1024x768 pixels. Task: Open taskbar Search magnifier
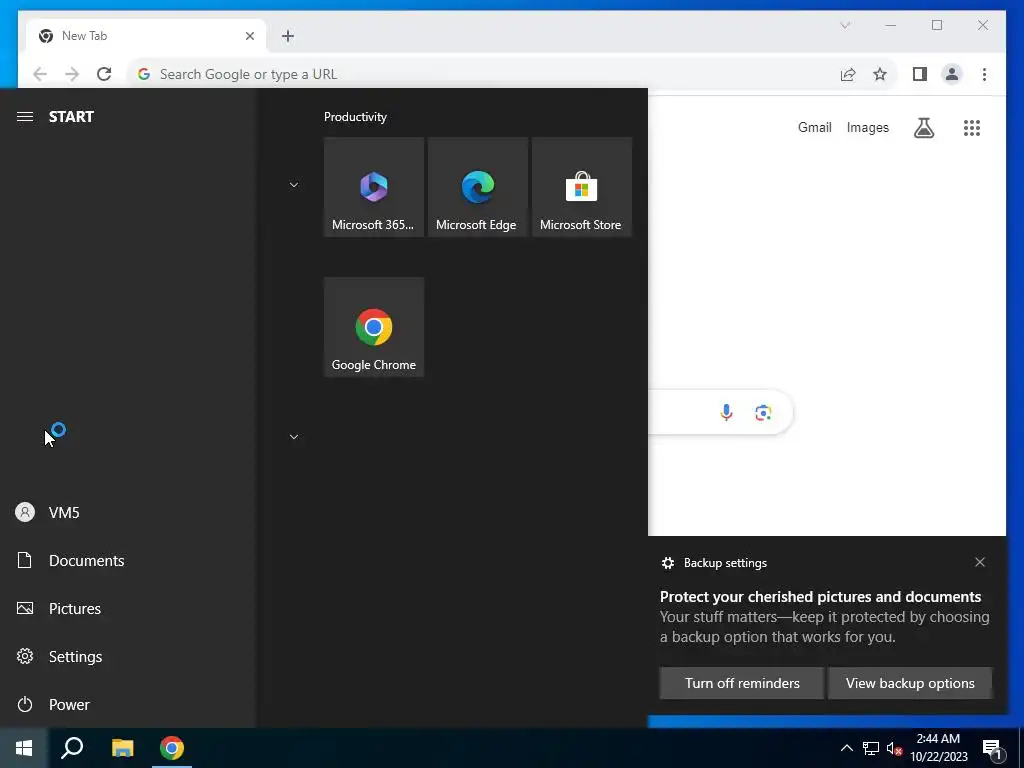coord(72,748)
